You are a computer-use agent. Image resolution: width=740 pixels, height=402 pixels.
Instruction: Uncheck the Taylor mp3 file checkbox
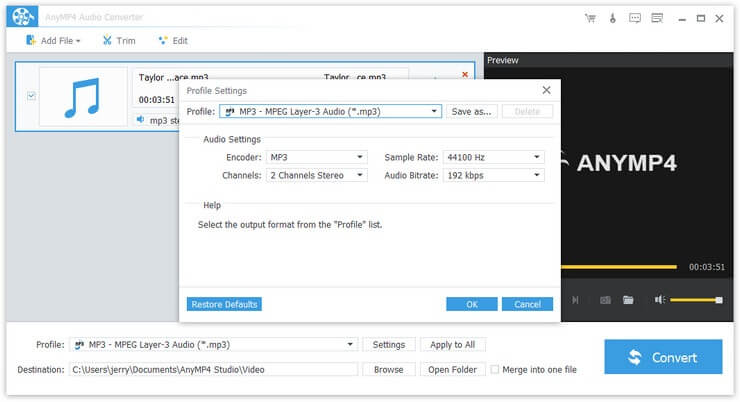point(31,96)
